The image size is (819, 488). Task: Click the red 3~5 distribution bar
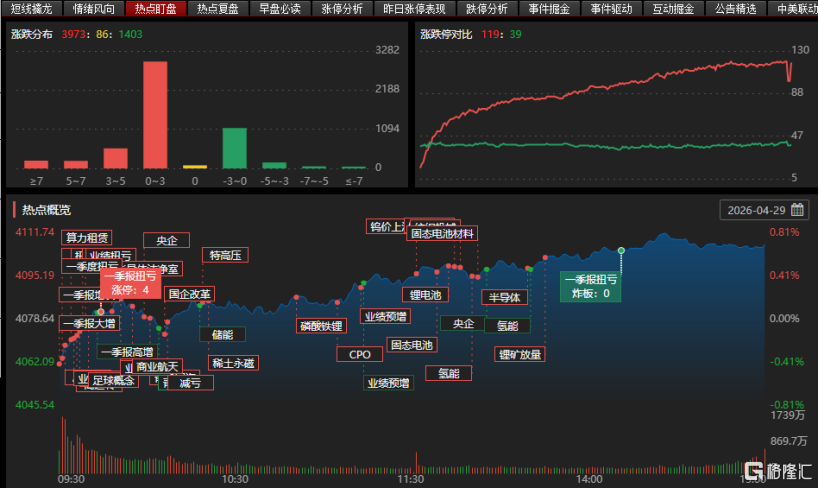pyautogui.click(x=115, y=158)
